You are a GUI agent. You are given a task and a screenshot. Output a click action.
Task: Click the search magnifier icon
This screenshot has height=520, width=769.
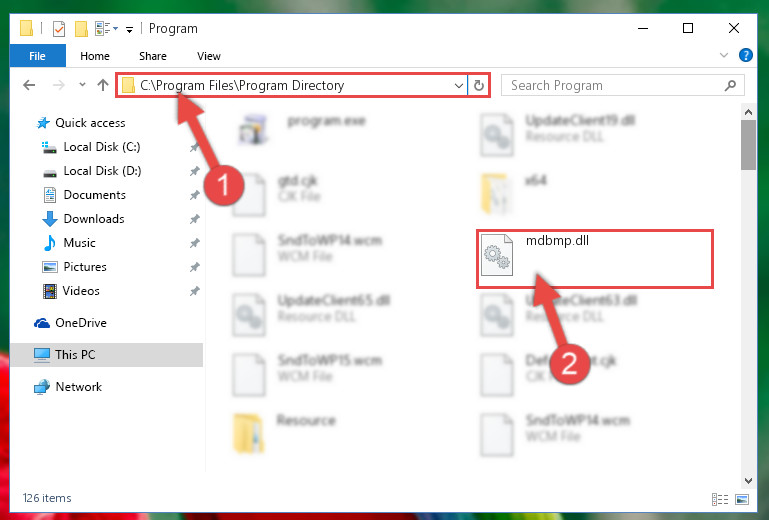730,86
